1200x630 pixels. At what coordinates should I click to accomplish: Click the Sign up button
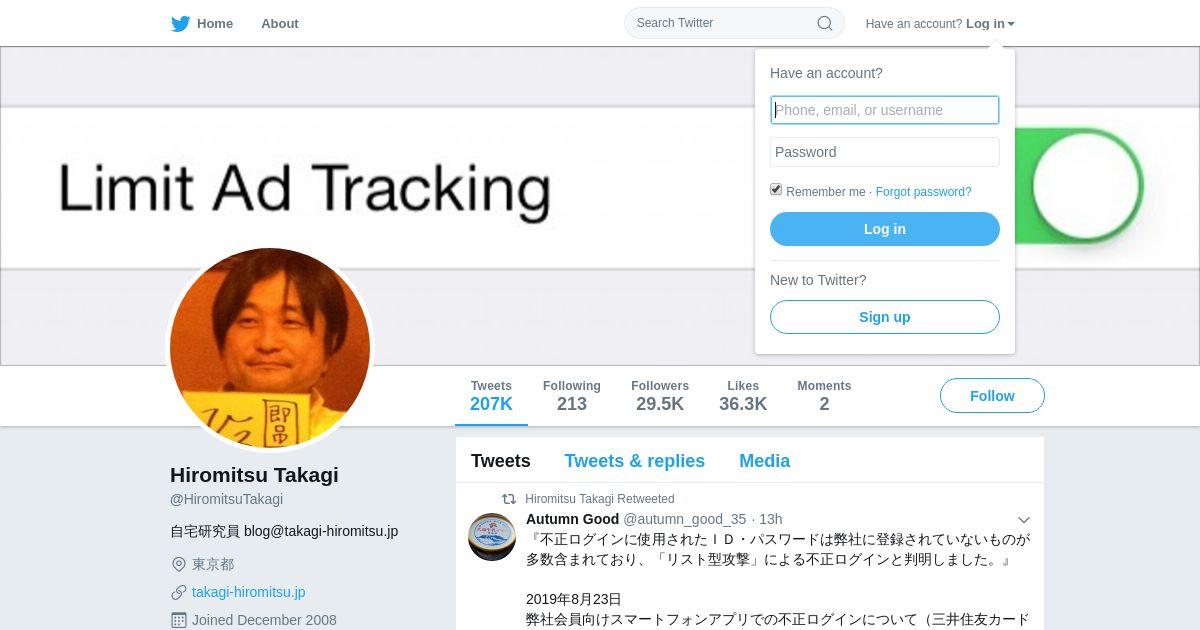tap(885, 317)
